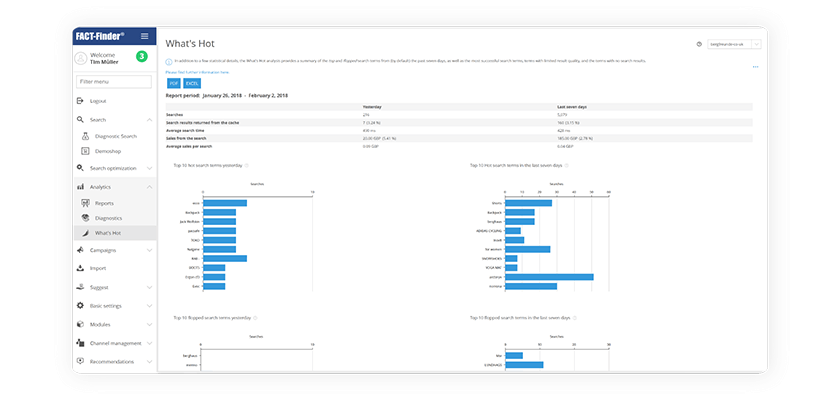Click the 'Average sales per search' row label
This screenshot has width=840, height=400.
tap(188, 146)
